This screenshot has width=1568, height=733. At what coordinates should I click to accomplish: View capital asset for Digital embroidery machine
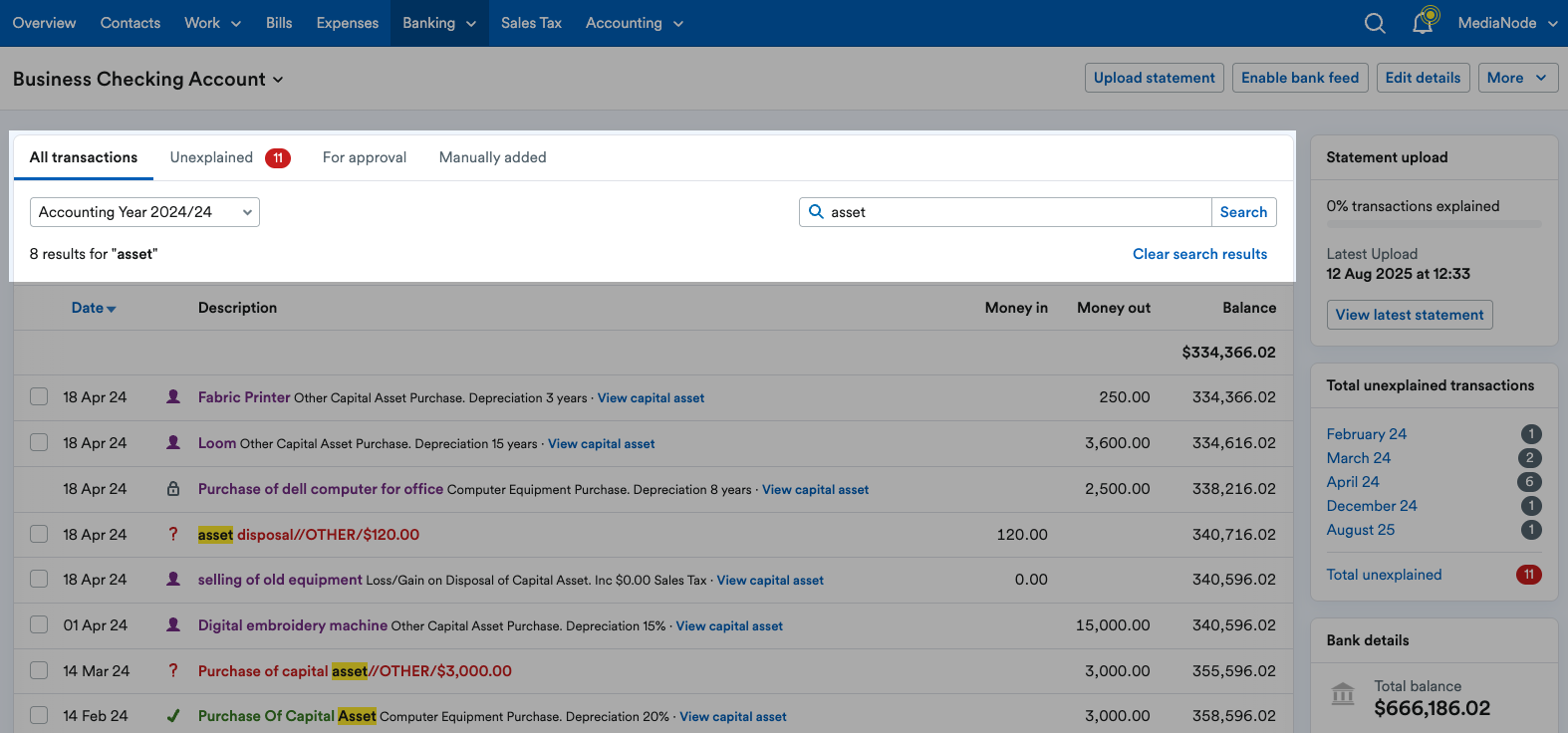(x=729, y=626)
